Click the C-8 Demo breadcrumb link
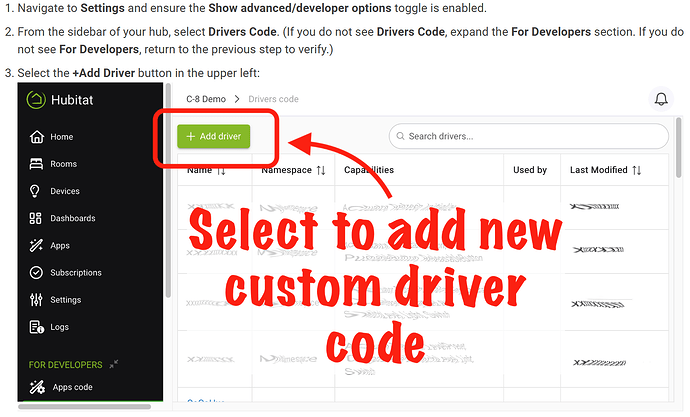 (x=206, y=99)
